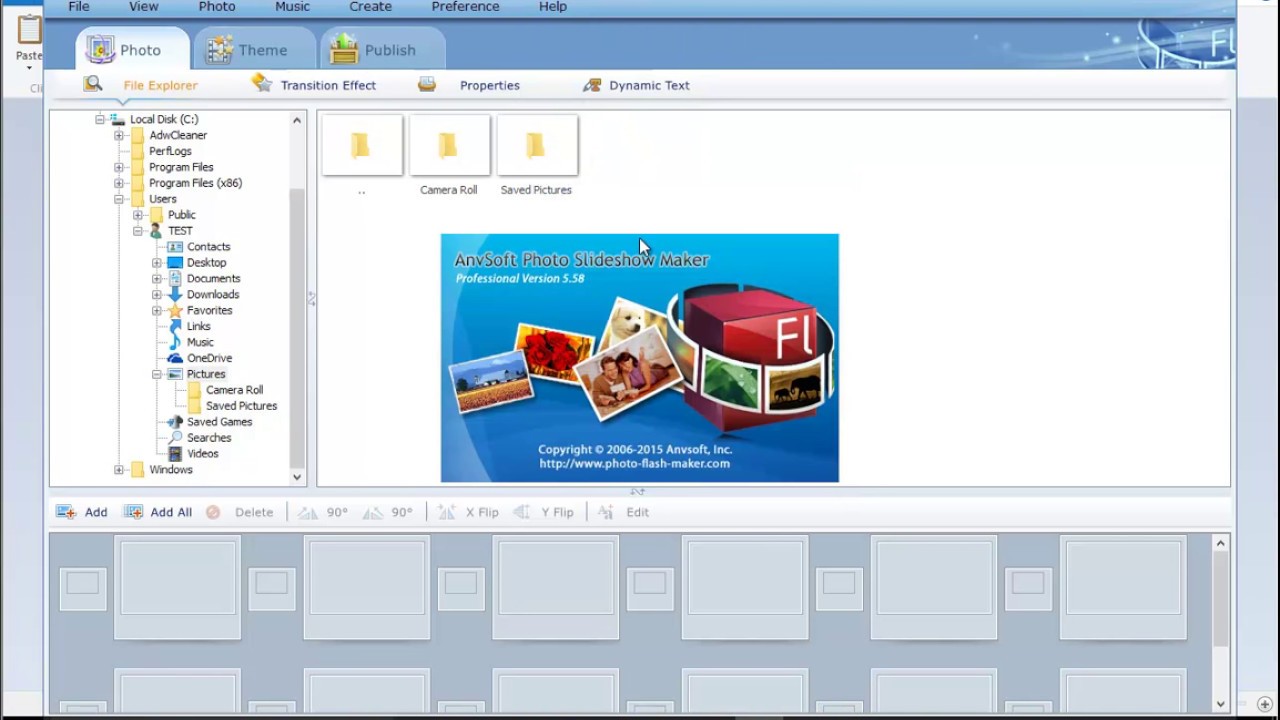Select Camera Roll in folder tree

234,390
